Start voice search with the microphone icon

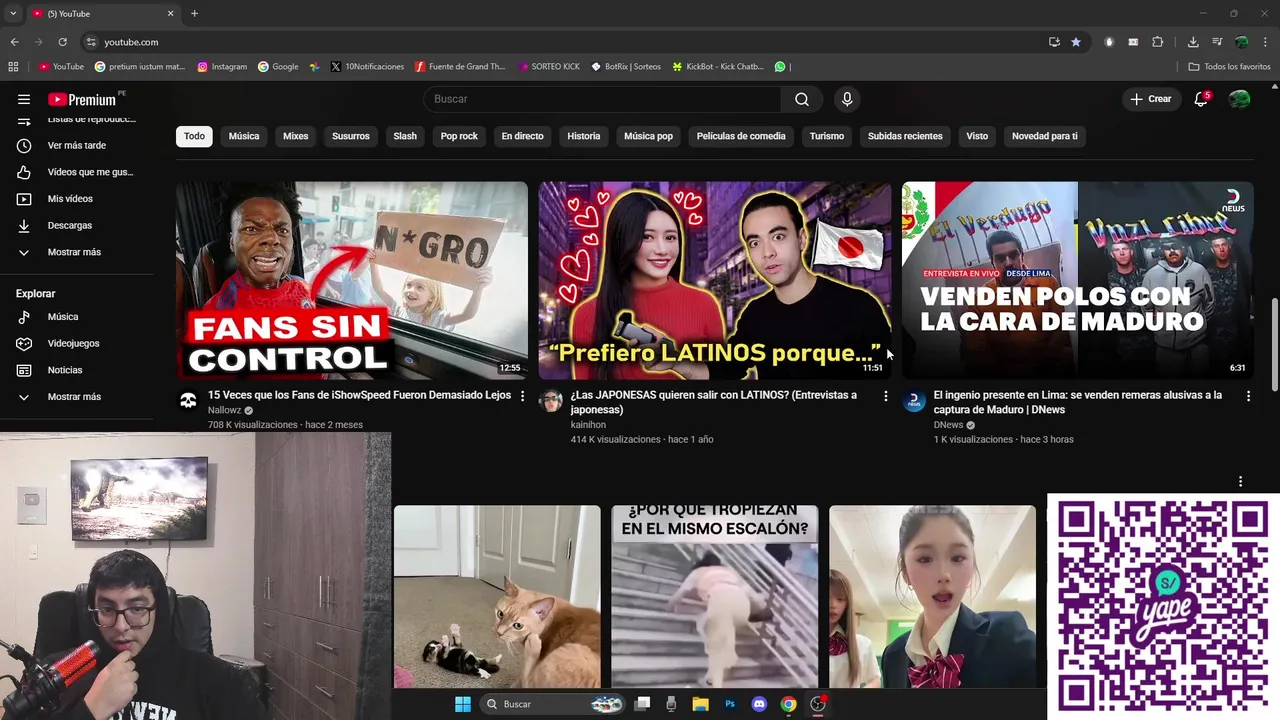click(847, 99)
